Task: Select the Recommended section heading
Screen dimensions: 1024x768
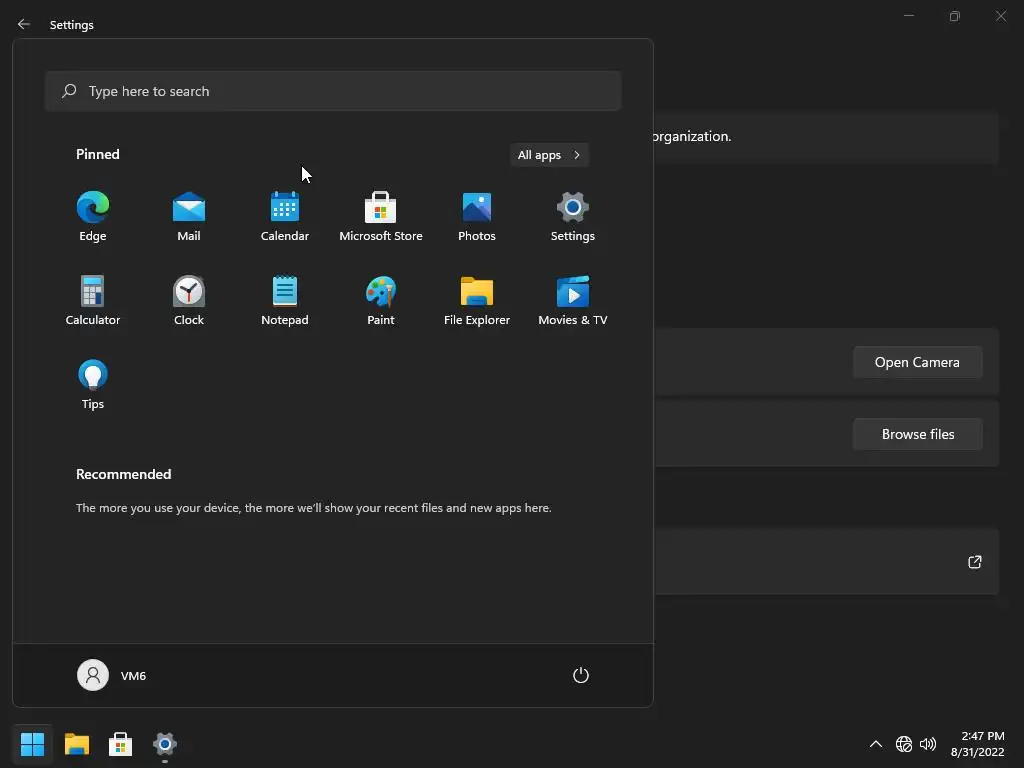Action: coord(123,474)
